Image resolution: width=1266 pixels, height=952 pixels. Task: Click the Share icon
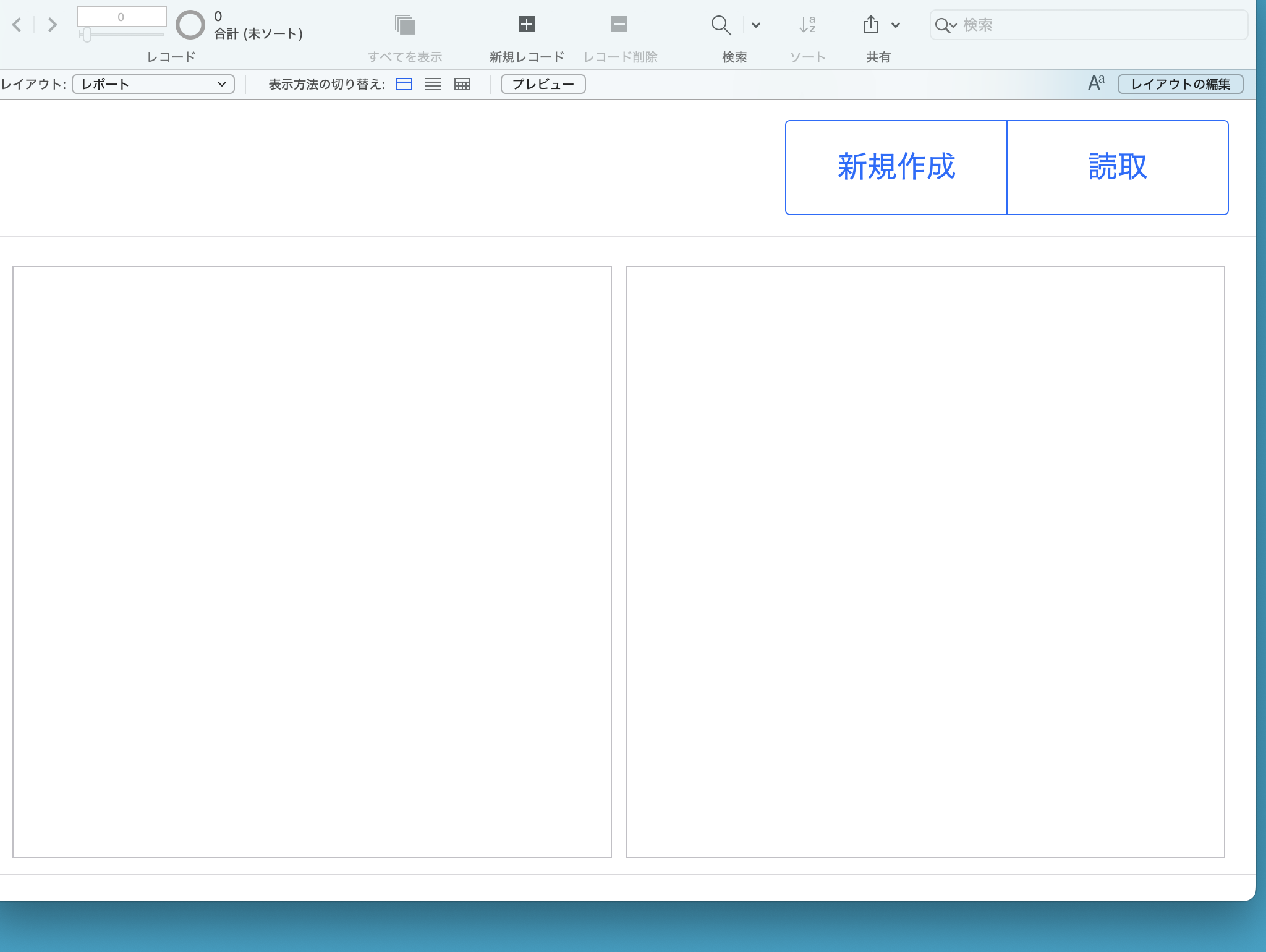[x=870, y=25]
